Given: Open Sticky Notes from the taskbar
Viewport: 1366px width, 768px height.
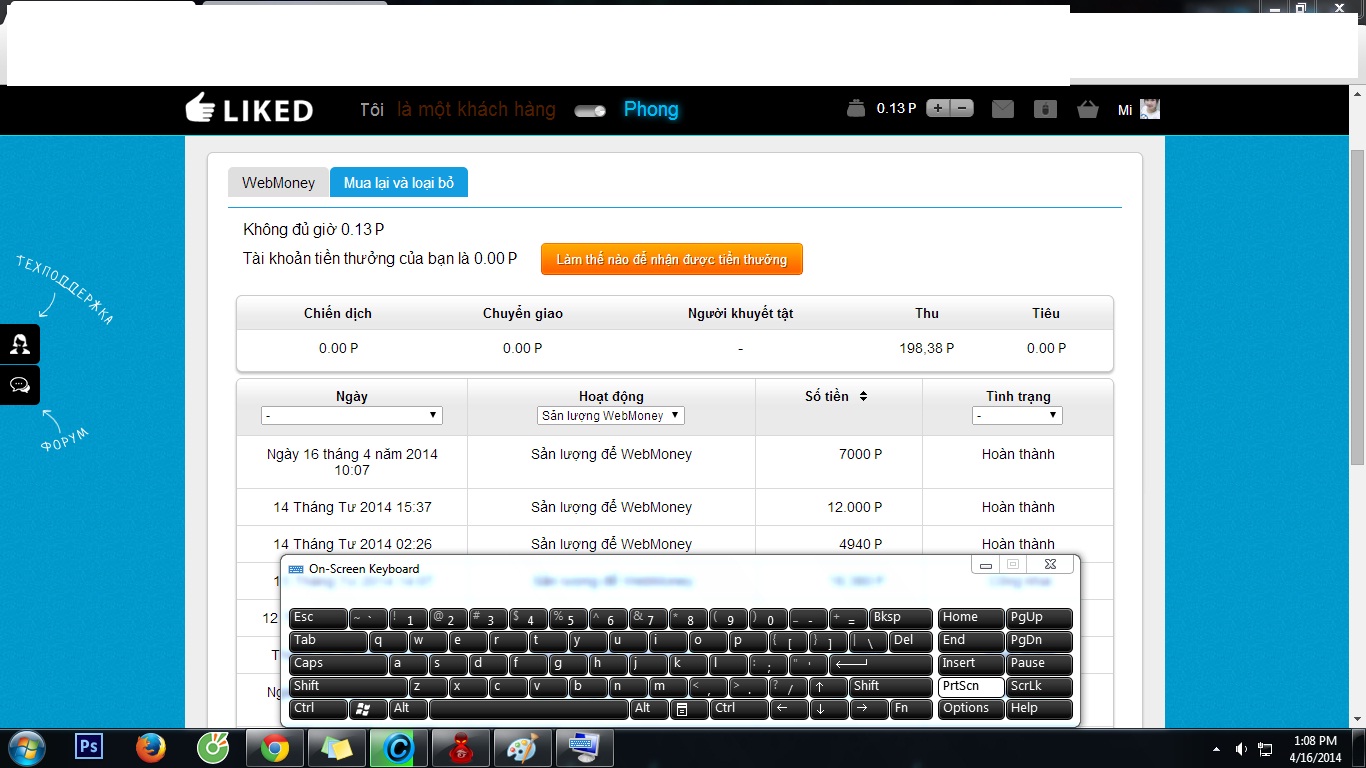Looking at the screenshot, I should coord(337,748).
